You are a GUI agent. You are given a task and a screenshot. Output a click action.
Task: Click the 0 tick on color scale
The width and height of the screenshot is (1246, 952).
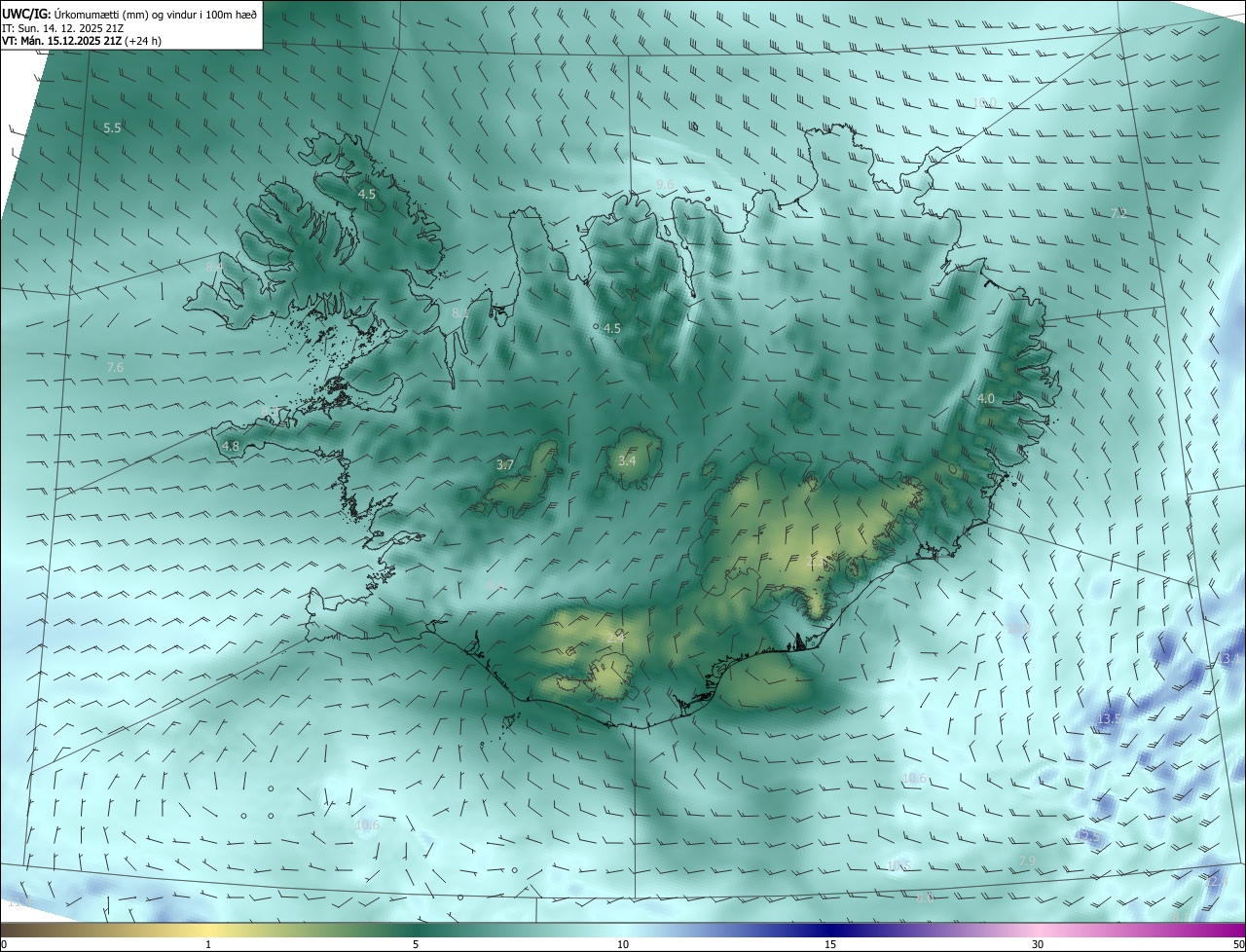pyautogui.click(x=4, y=945)
